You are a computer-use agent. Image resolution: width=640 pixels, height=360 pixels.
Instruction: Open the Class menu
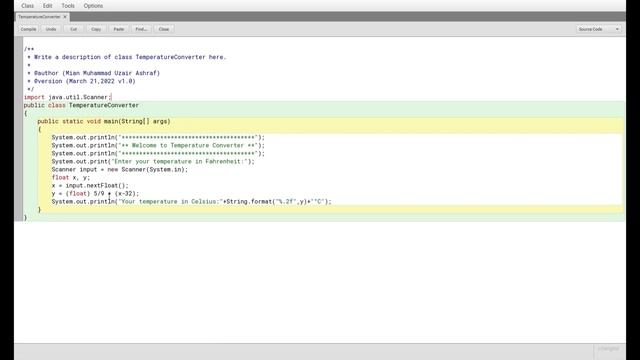(x=28, y=6)
